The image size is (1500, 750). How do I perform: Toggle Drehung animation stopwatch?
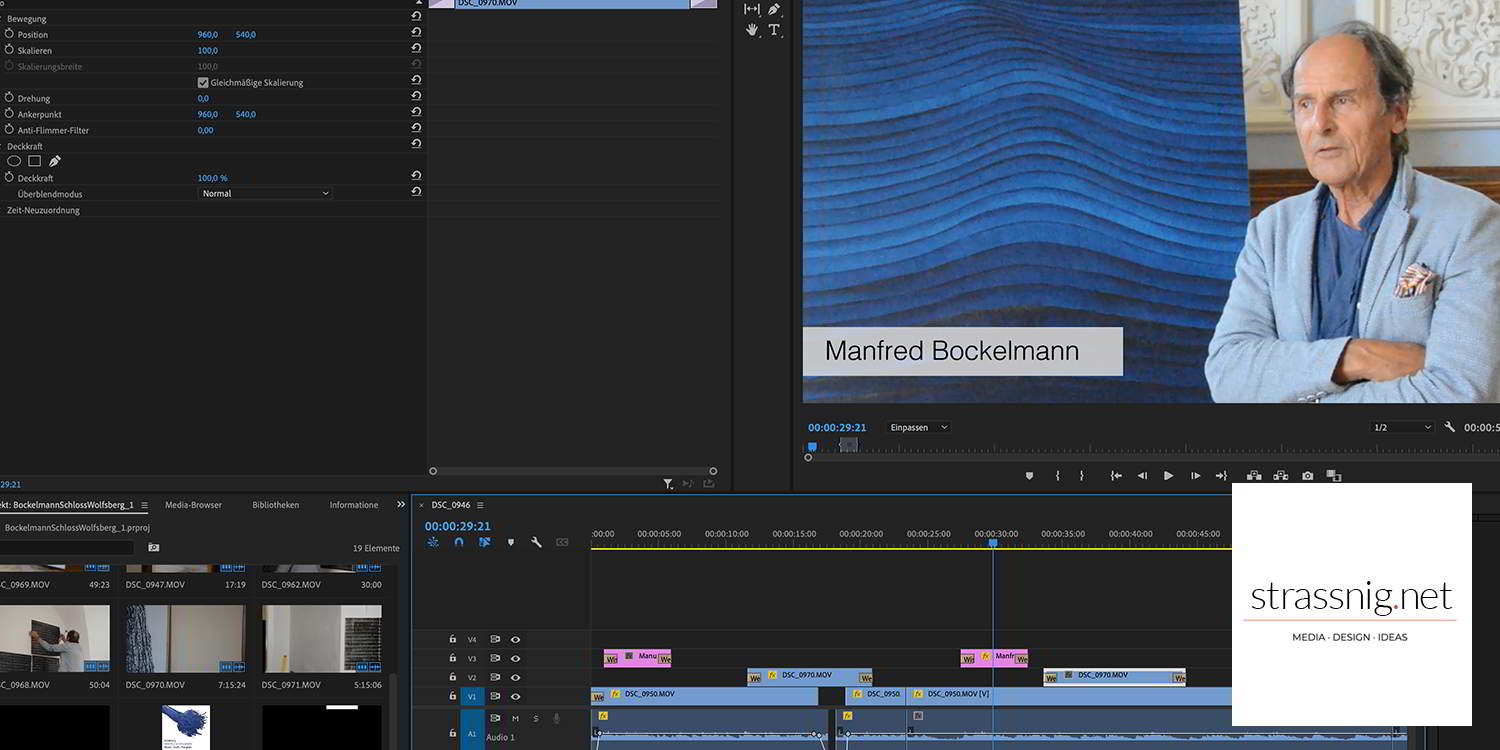pos(9,98)
